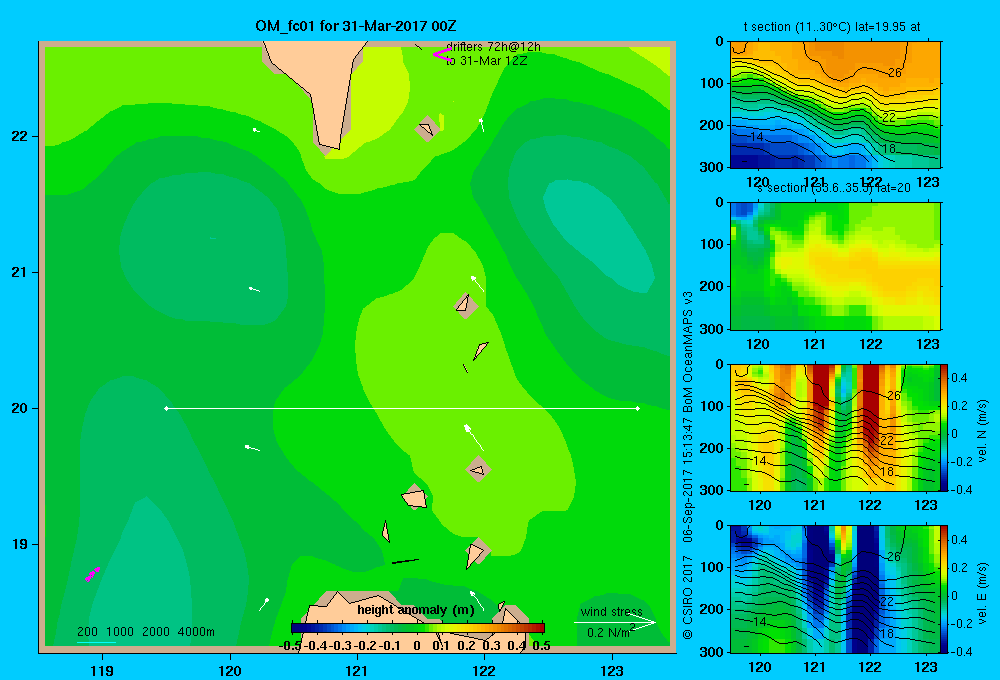Click the 'wind stress' label
The image size is (1000, 680).
(612, 611)
